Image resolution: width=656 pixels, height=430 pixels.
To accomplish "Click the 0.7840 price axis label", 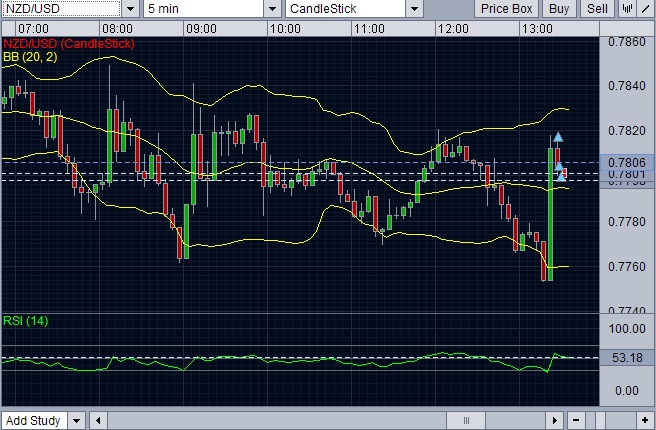I will (626, 86).
